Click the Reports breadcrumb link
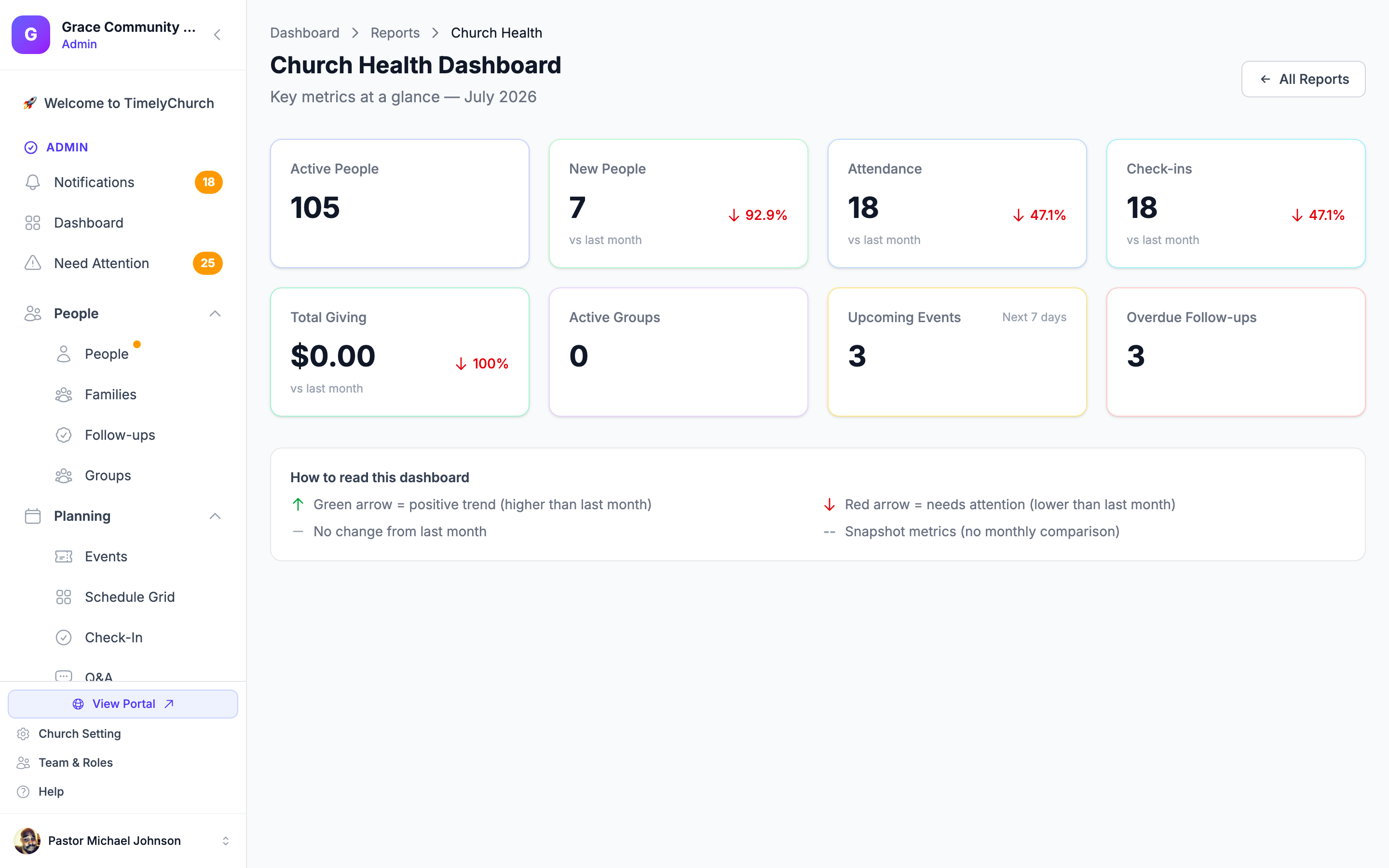Screen dimensions: 1389x868 point(395,33)
